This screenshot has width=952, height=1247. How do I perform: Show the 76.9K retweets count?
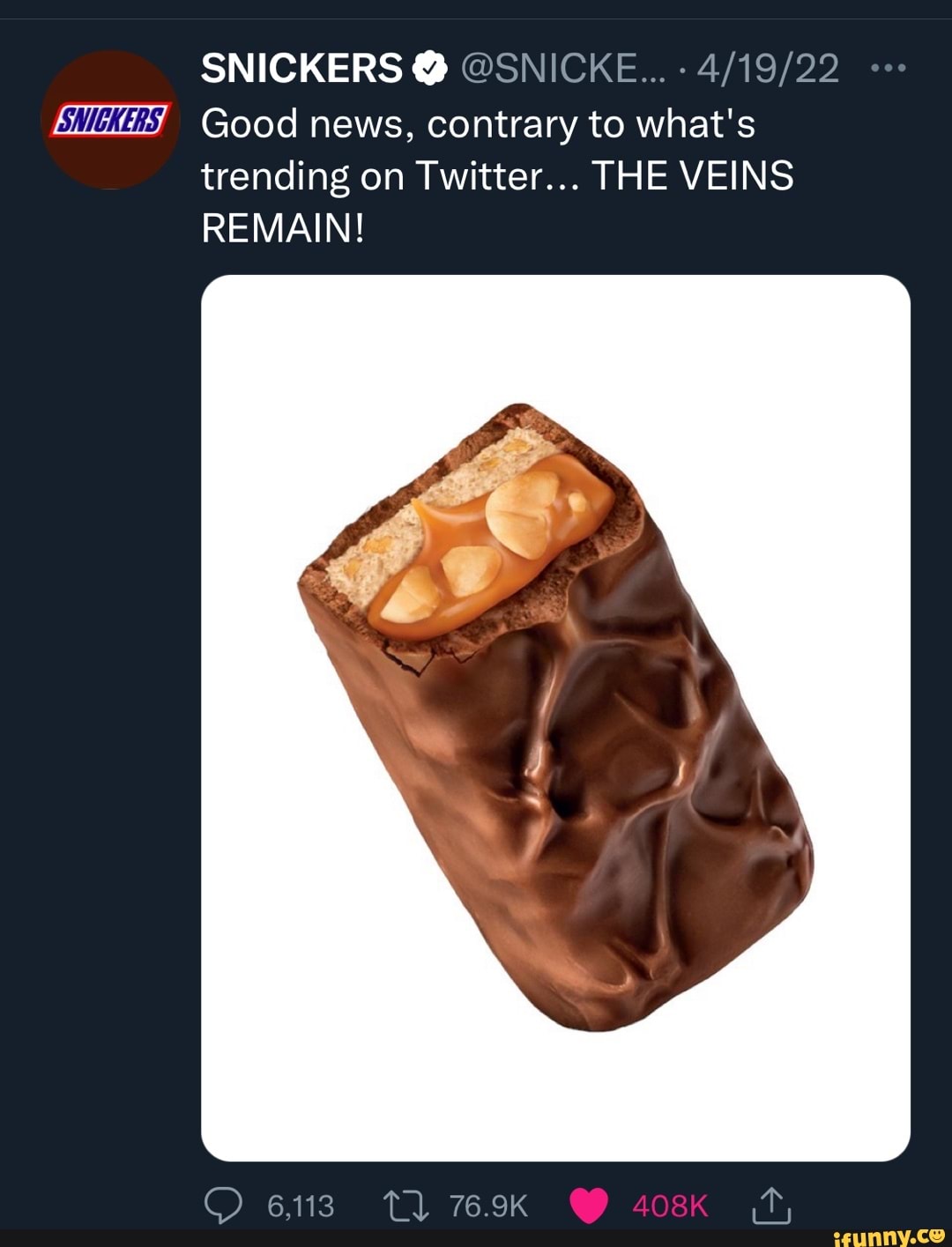point(487,1206)
